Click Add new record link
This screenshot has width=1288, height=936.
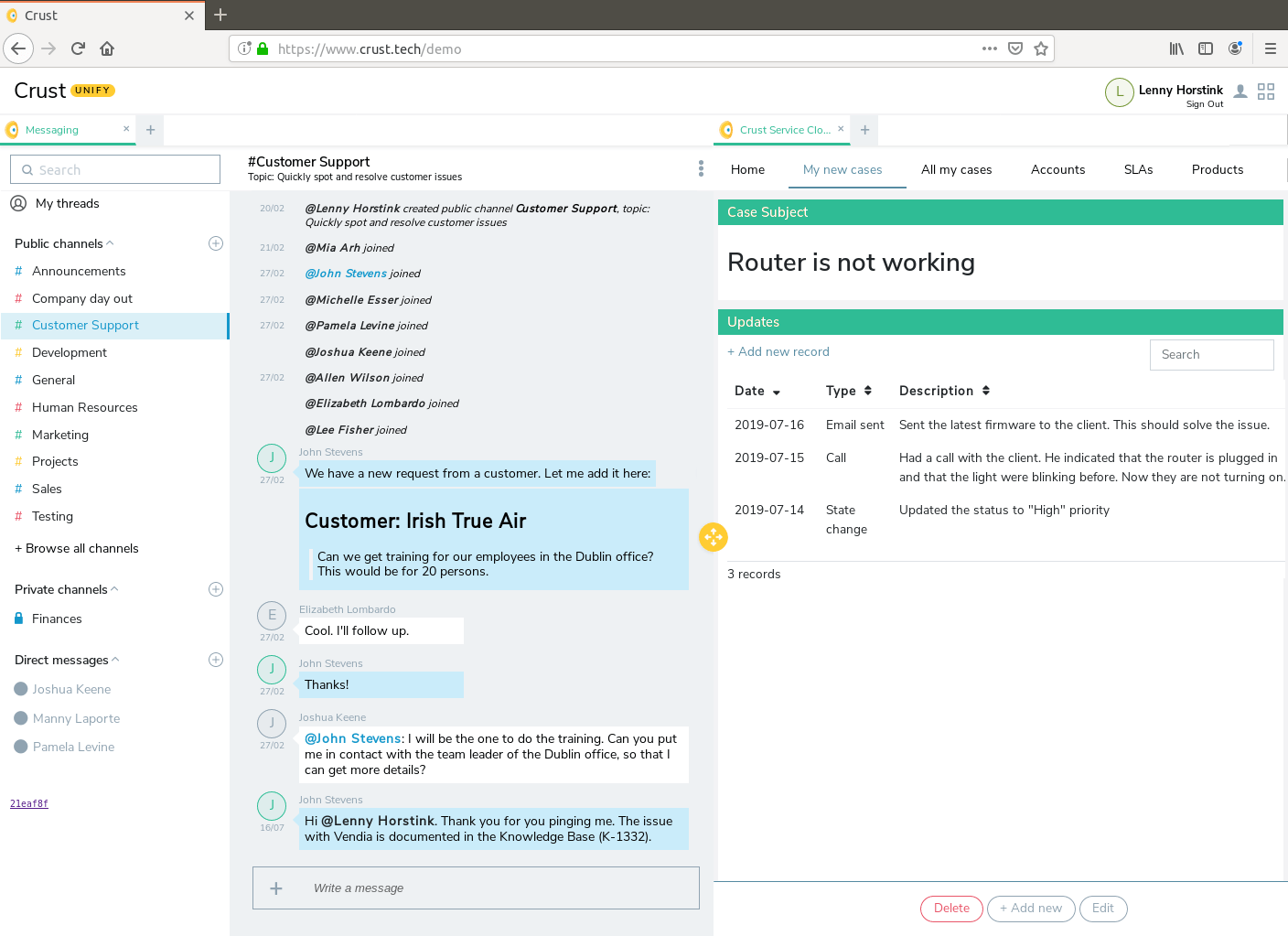click(x=778, y=351)
